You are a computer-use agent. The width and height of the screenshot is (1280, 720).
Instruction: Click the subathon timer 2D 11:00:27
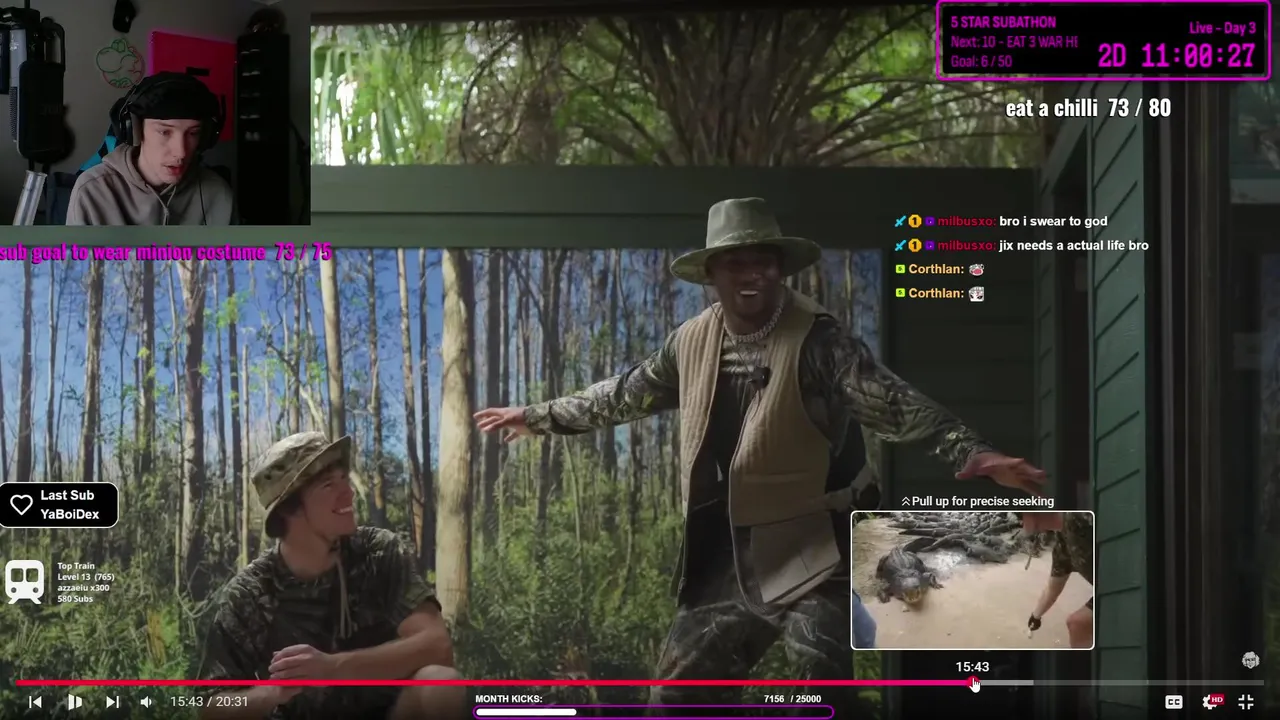click(x=1177, y=56)
